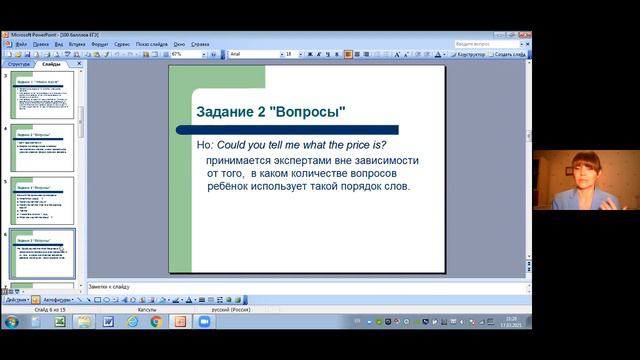Click the Конструктор button
640x360 pixels.
click(x=469, y=54)
